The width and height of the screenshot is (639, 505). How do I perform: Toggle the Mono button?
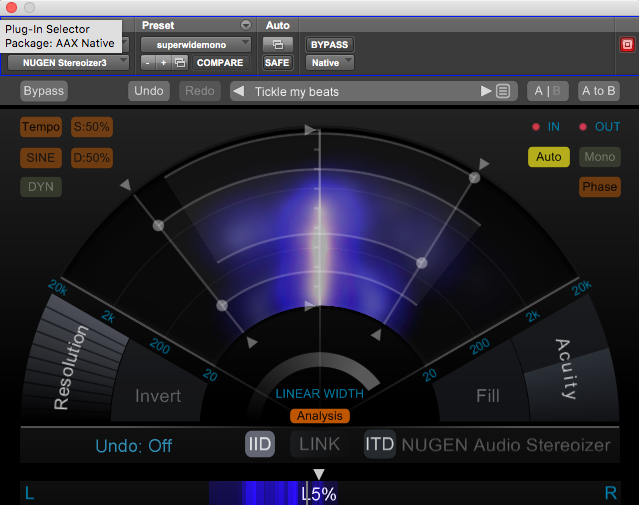599,157
